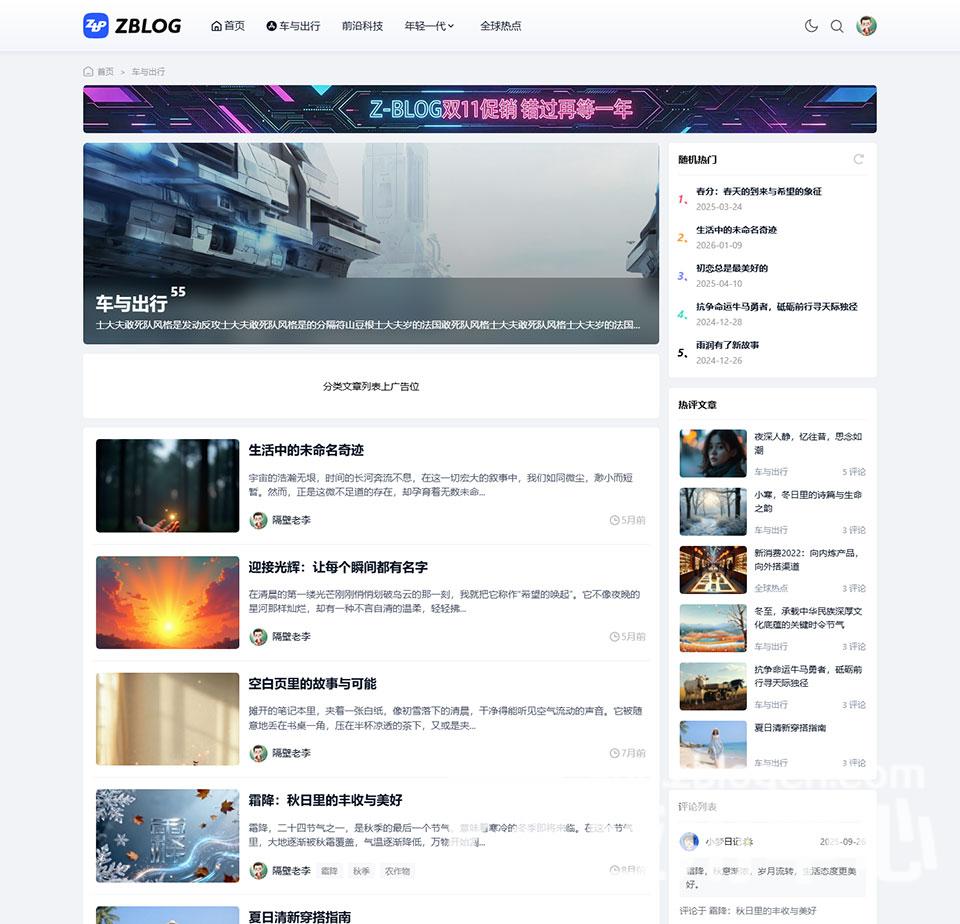Click the ZBLOG logo

pyautogui.click(x=132, y=26)
